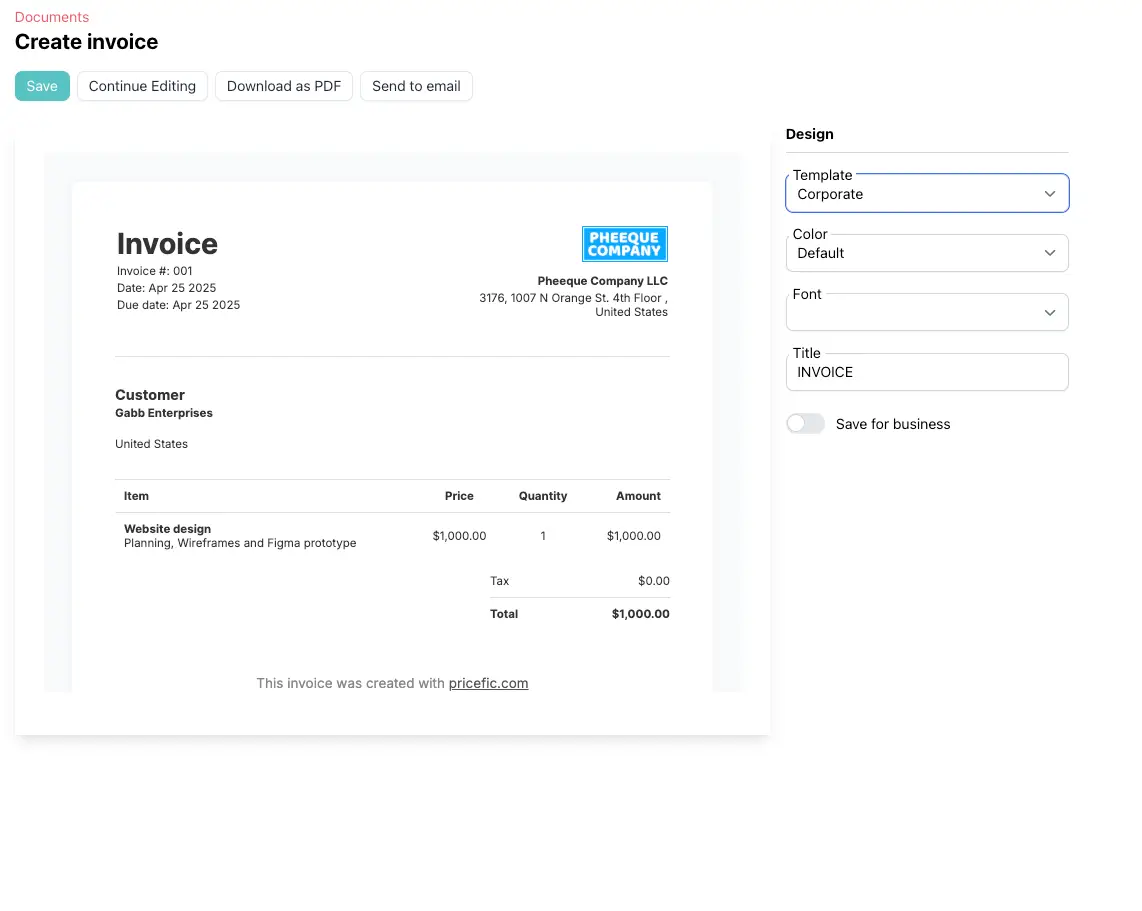This screenshot has height=911, width=1142.
Task: Click the Item column header
Action: [x=136, y=496]
